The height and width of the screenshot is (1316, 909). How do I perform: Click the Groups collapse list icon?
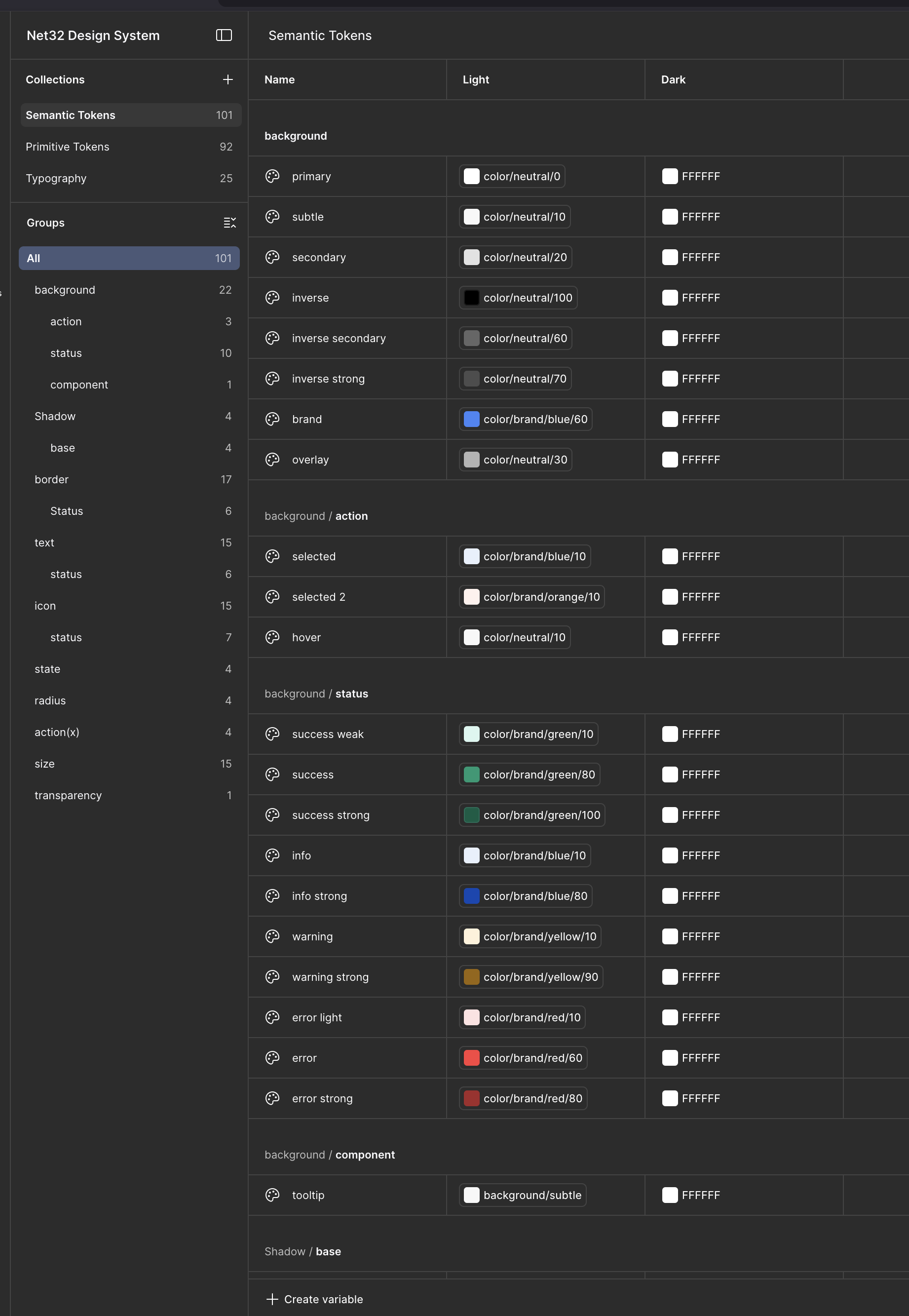229,223
